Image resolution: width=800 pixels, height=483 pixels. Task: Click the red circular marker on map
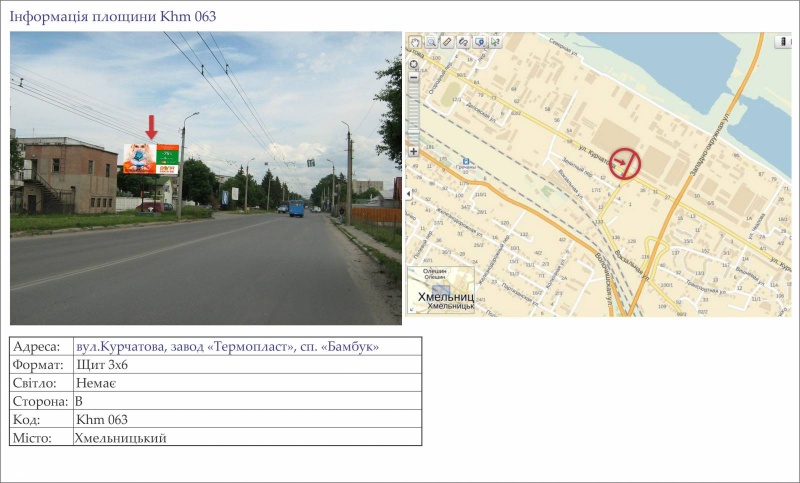625,163
